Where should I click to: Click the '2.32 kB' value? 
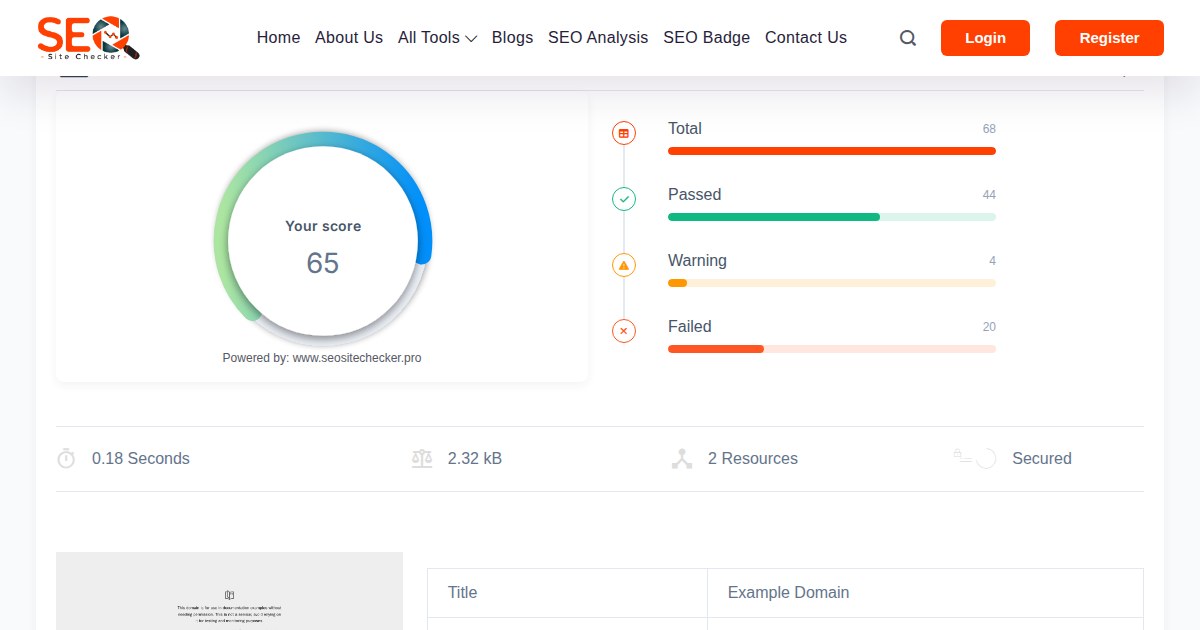click(475, 458)
